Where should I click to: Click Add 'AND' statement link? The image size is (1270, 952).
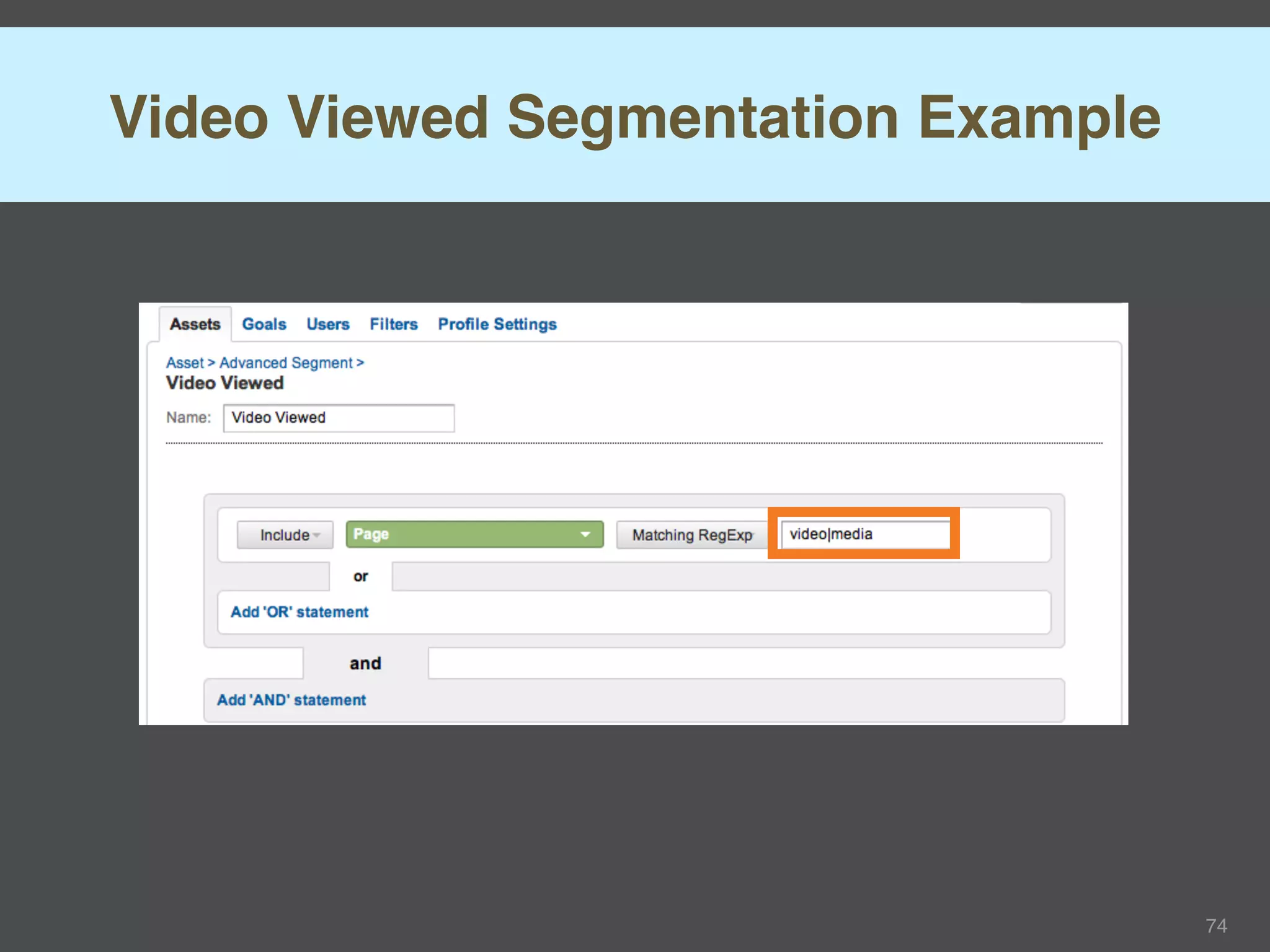pos(291,700)
